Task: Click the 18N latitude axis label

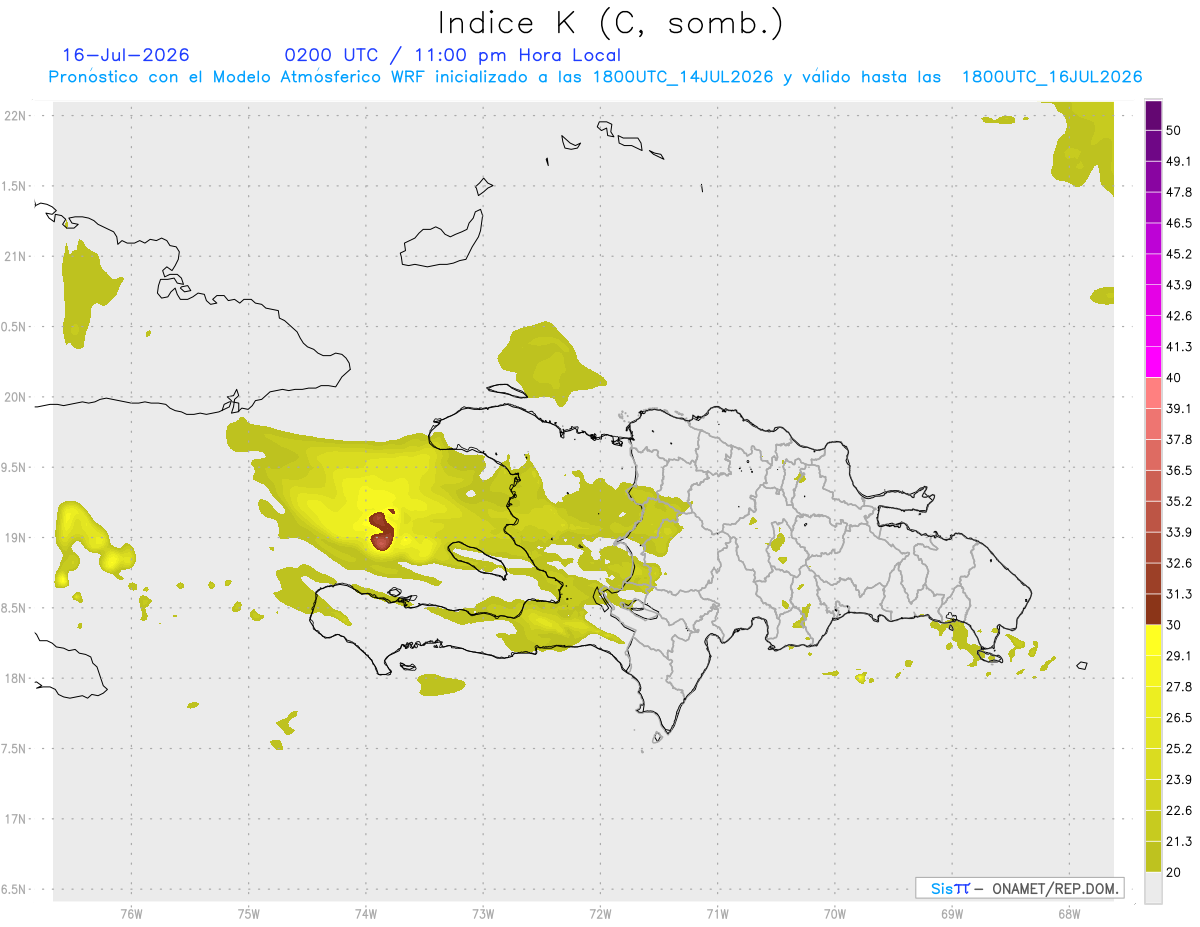Action: (15, 678)
